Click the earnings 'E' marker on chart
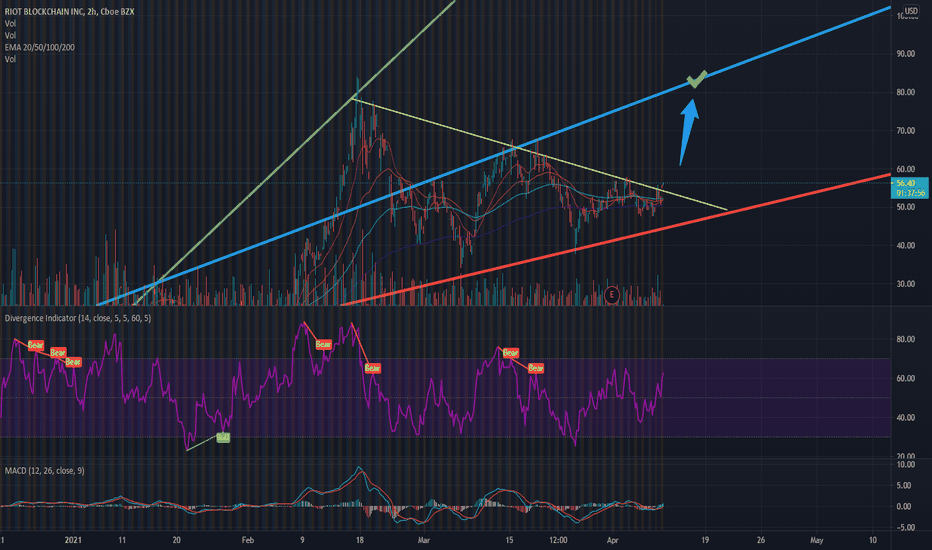The image size is (932, 550). click(x=612, y=294)
